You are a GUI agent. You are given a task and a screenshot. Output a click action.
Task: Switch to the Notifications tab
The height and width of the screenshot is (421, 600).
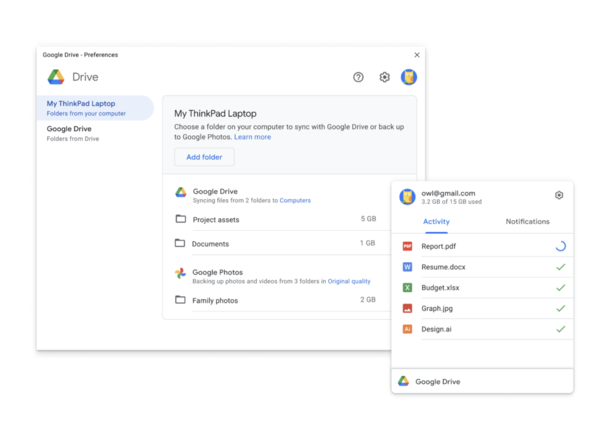[527, 222]
